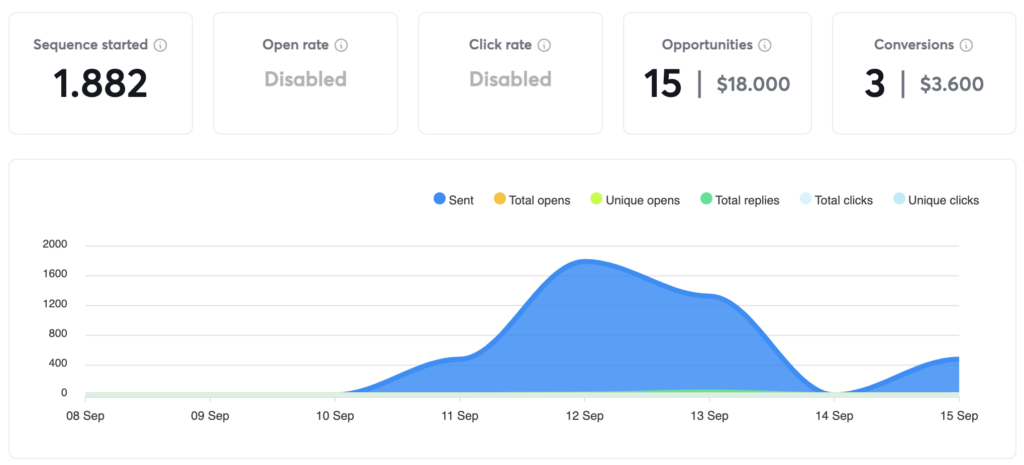The width and height of the screenshot is (1024, 465).
Task: Click info icon next to Sequence started
Action: pyautogui.click(x=161, y=45)
